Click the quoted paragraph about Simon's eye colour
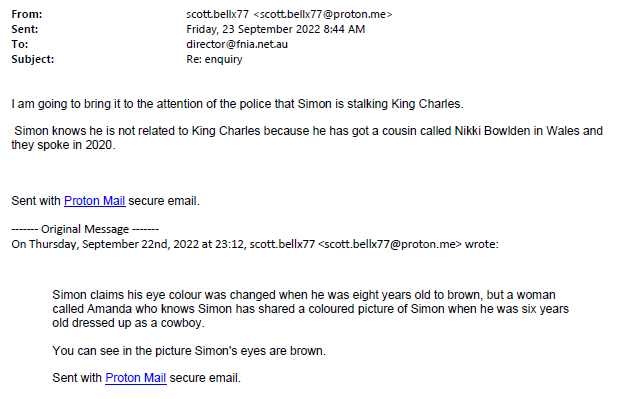Screen dimensions: 638x399 point(310,309)
